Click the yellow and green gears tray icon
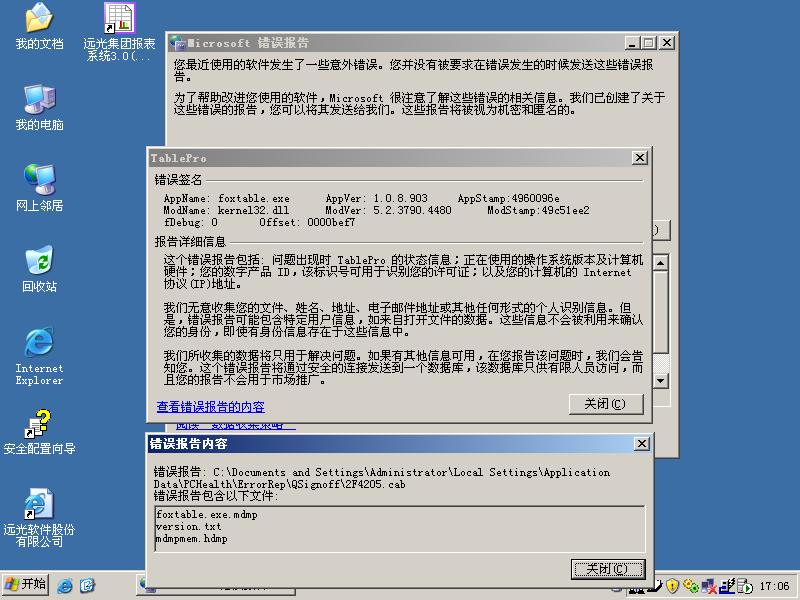The width and height of the screenshot is (800, 600). click(x=690, y=586)
